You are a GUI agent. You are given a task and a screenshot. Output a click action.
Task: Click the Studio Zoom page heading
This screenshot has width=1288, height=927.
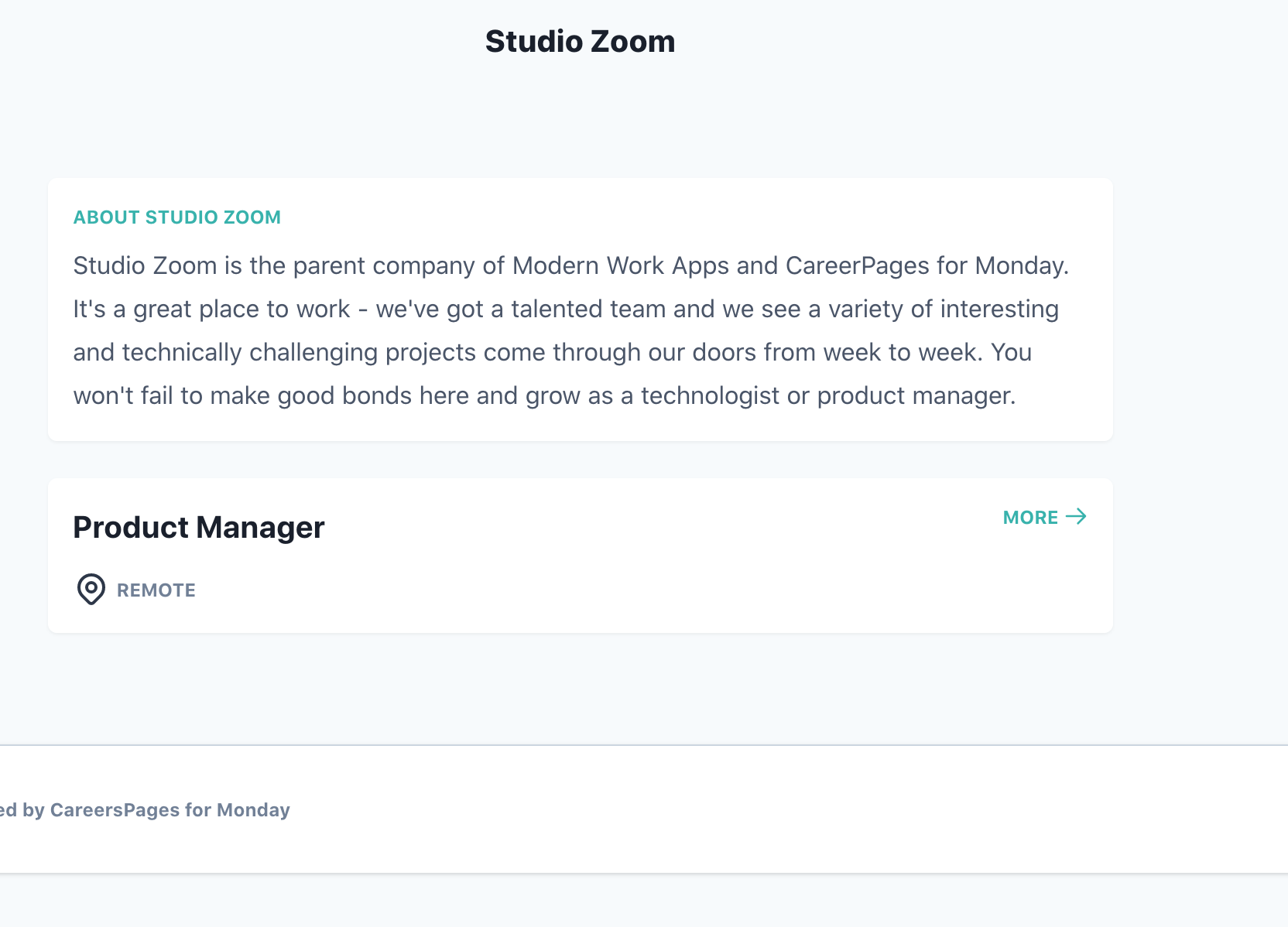580,42
